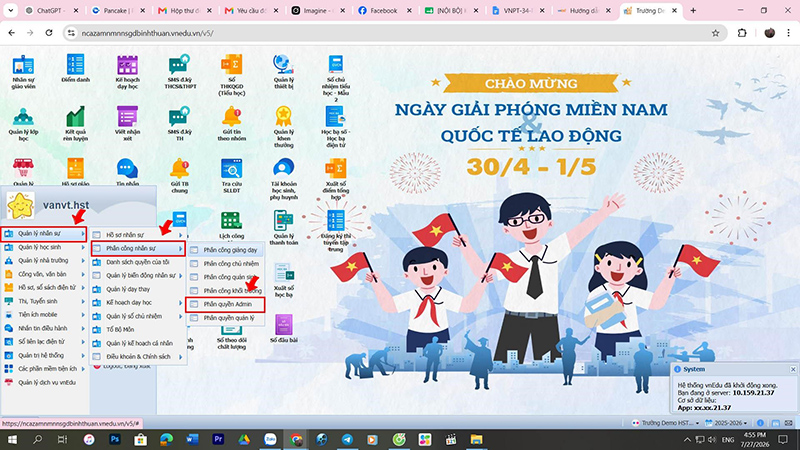Open the Xuất sổ học bạ icon
This screenshot has height=450, width=800.
pos(283,280)
